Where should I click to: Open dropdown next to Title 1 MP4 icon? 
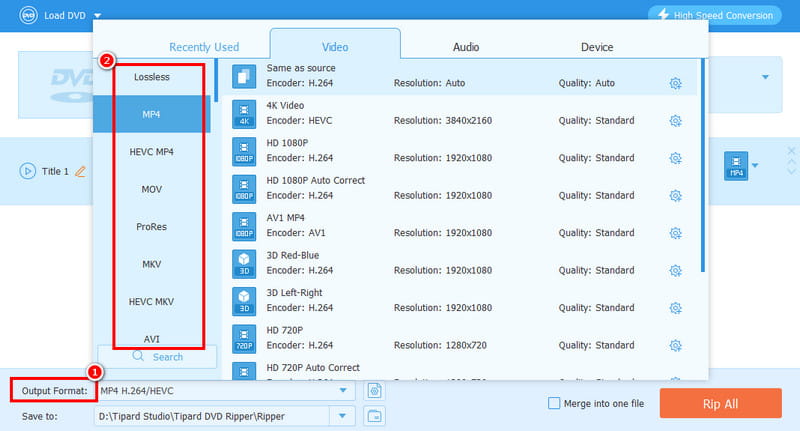coord(755,165)
